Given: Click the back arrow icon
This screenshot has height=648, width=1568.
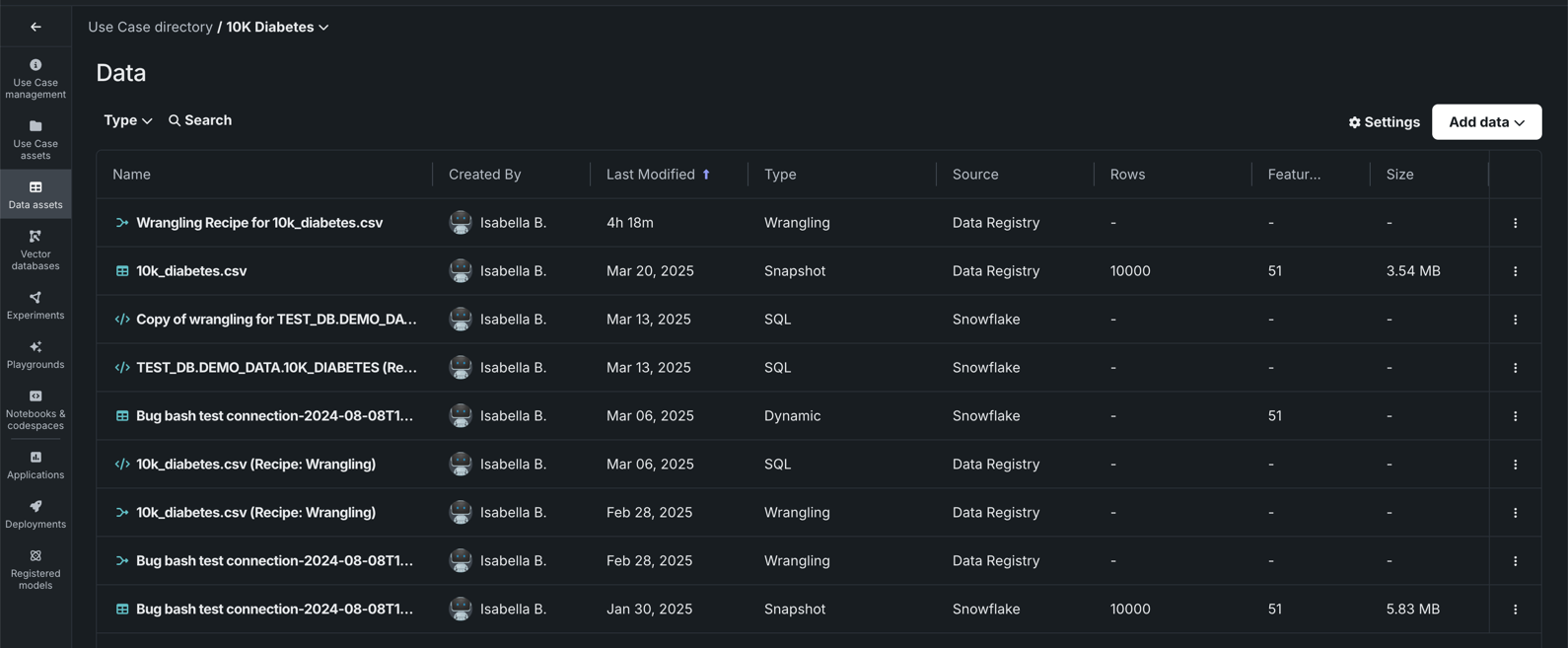Looking at the screenshot, I should pyautogui.click(x=36, y=27).
